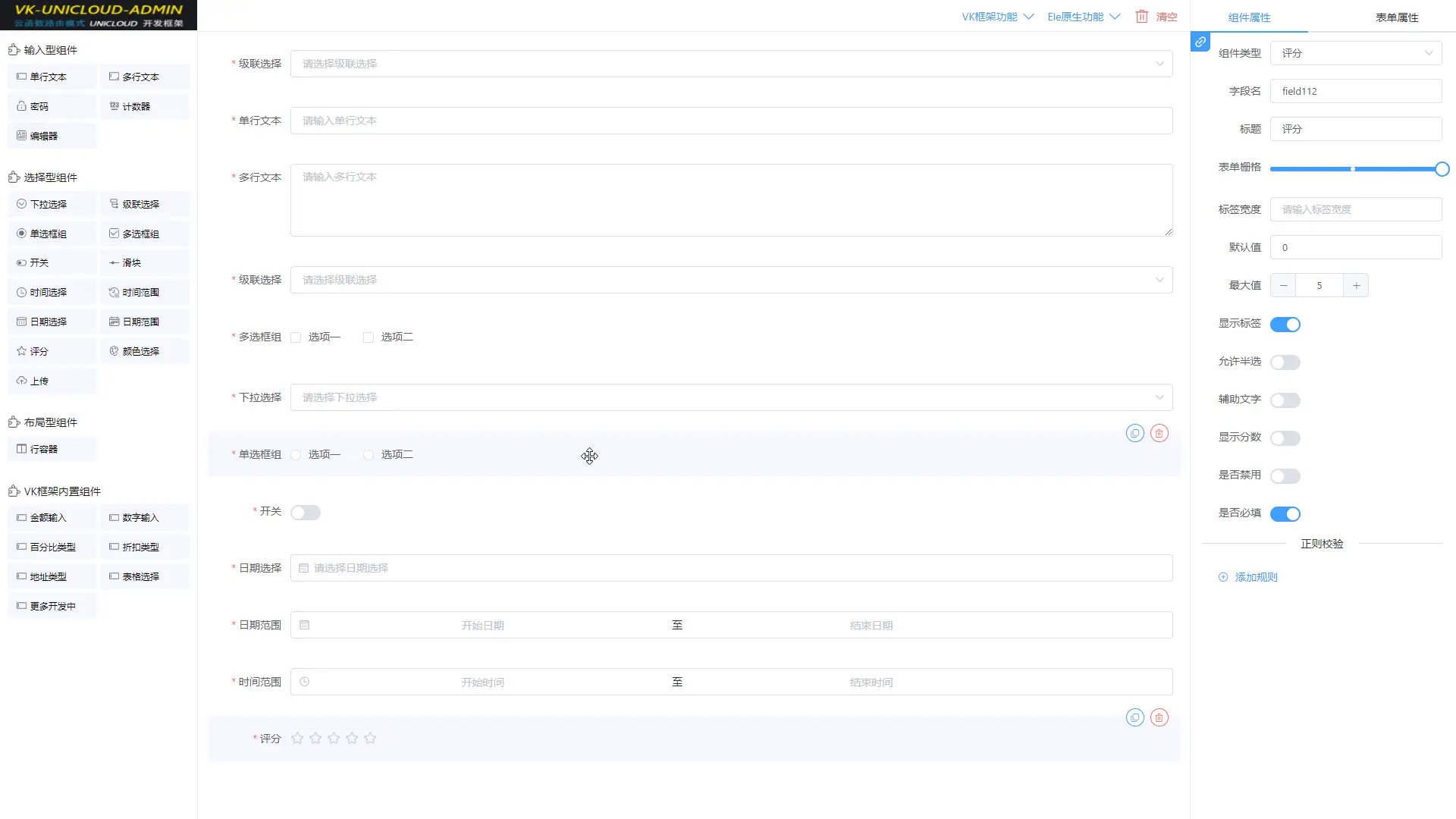Viewport: 1456px width, 819px height.
Task: Click the 表单栅格 slider handle
Action: tap(1442, 169)
